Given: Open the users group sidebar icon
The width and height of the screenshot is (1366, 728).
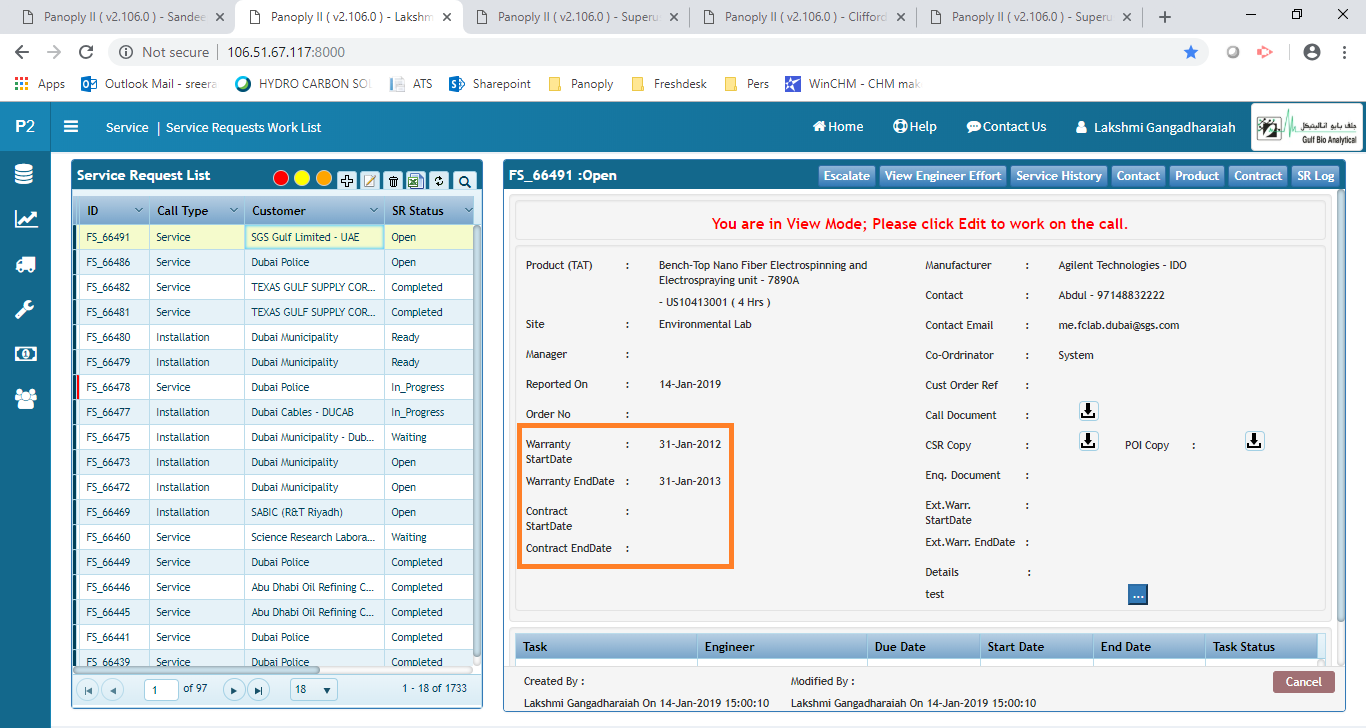Looking at the screenshot, I should tap(25, 398).
